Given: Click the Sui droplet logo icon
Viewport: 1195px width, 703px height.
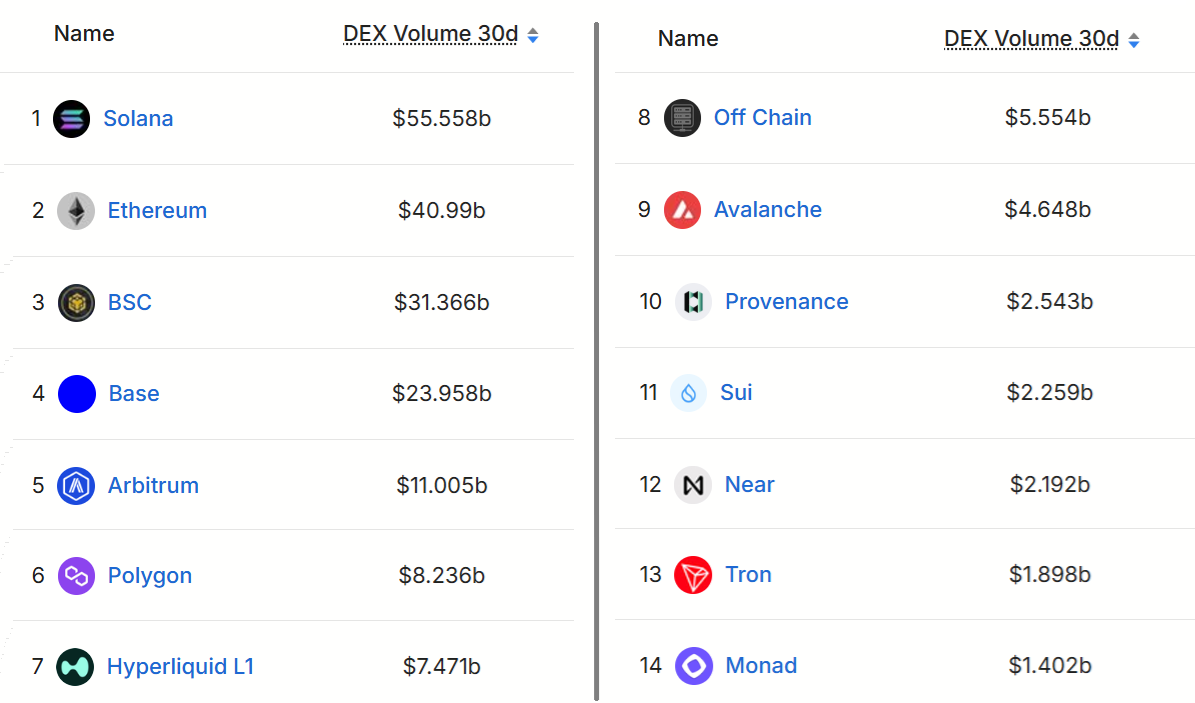Looking at the screenshot, I should [688, 393].
